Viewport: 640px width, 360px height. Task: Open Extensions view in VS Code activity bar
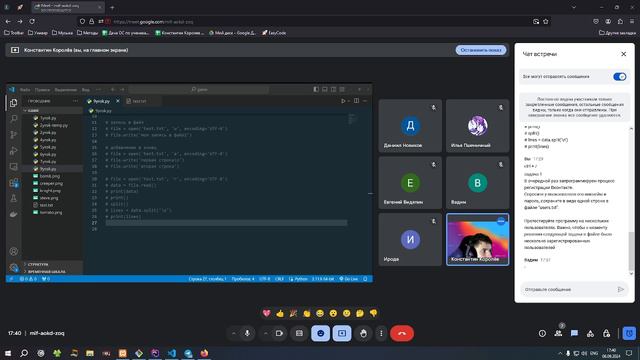coord(13,182)
